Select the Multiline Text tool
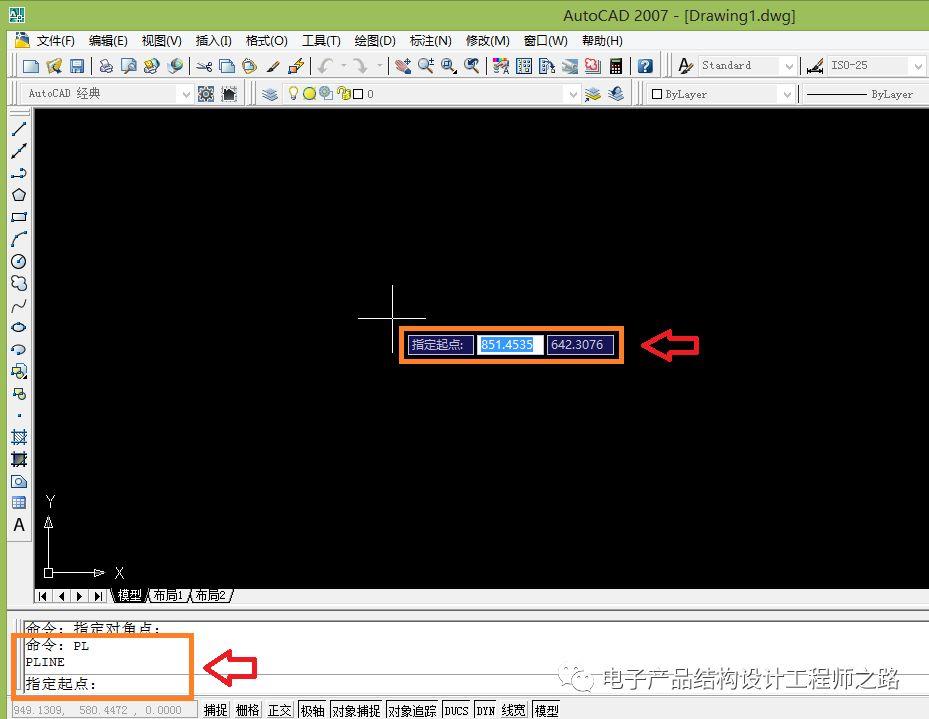This screenshot has height=719, width=929. coord(19,525)
